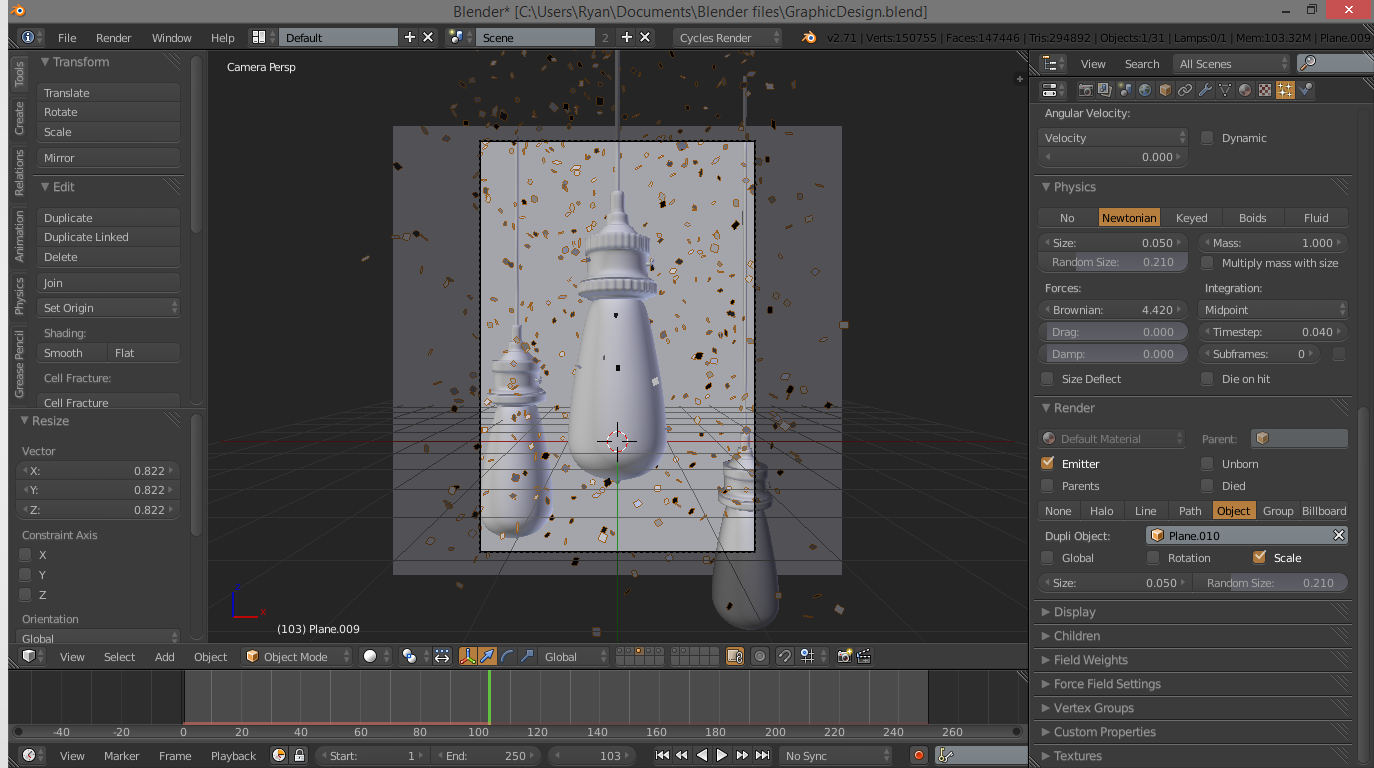Open the Texture checkerboard tab
This screenshot has width=1374, height=768.
tap(1265, 90)
